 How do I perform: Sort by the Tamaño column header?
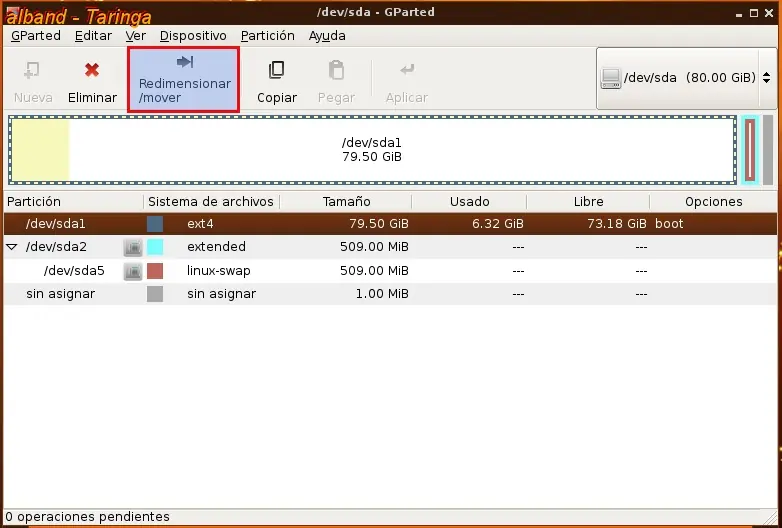click(346, 202)
